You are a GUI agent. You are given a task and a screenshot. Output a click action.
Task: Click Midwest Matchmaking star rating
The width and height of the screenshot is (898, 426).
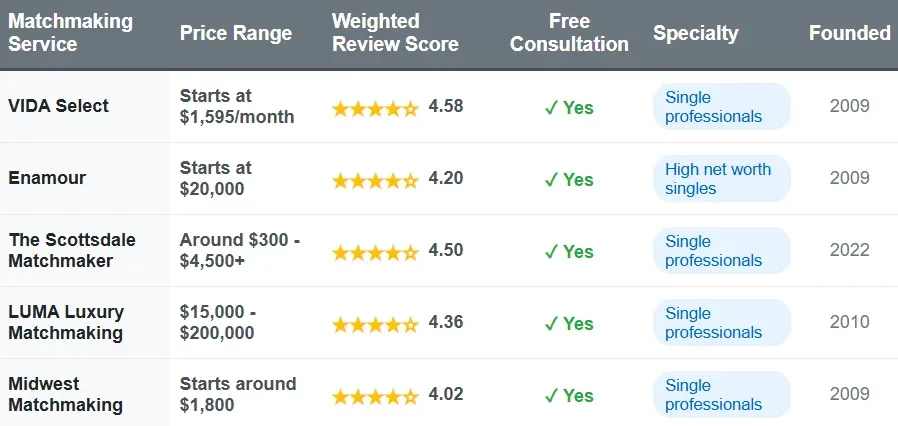375,396
